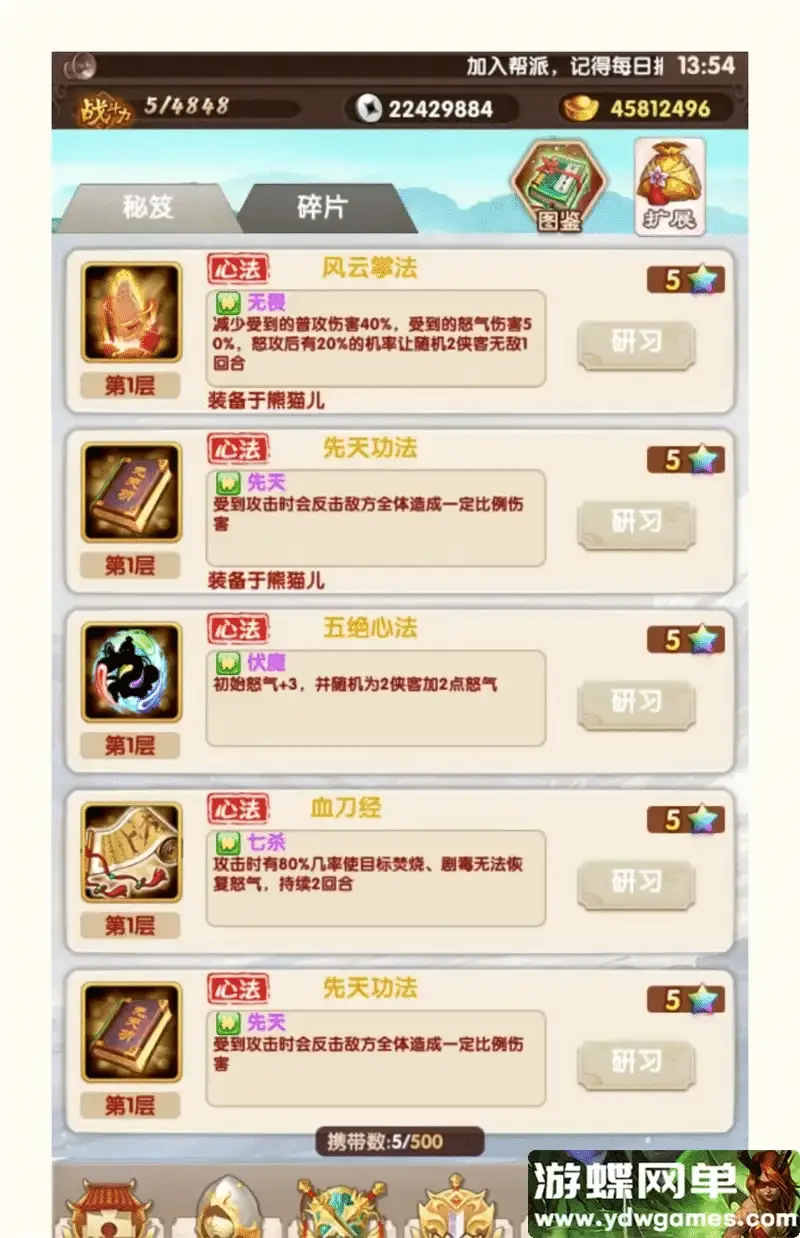The image size is (800, 1238).
Task: Tap the 风云掌法 flaming hand icon
Action: coord(131,312)
